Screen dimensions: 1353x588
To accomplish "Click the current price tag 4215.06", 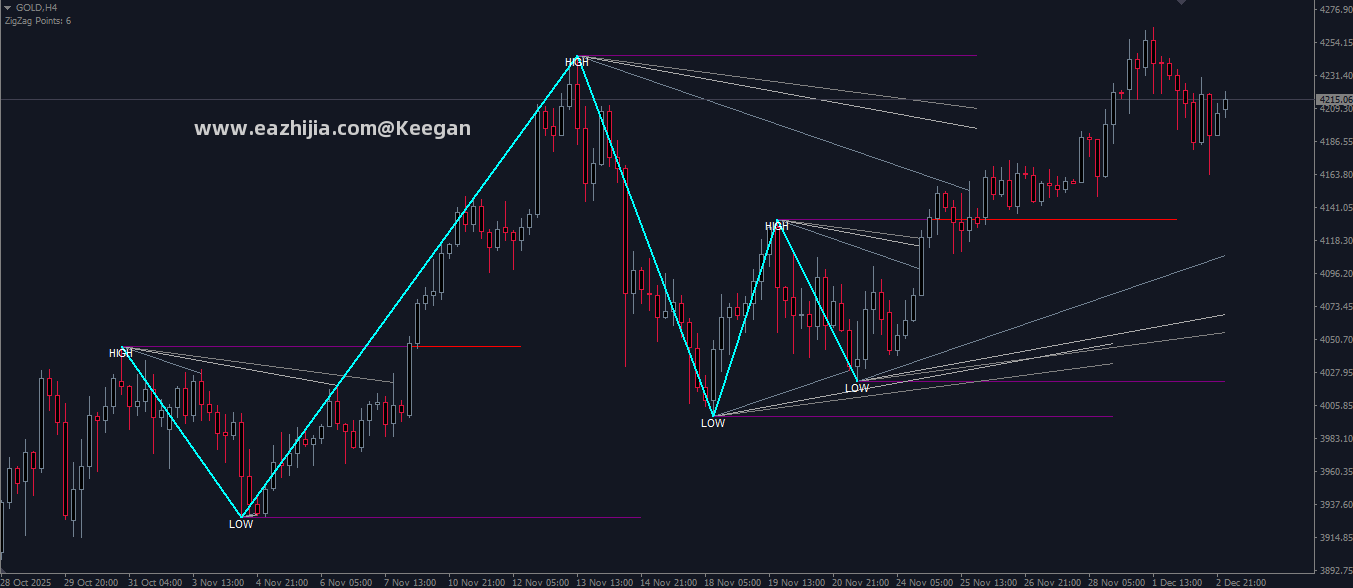I will point(1335,99).
